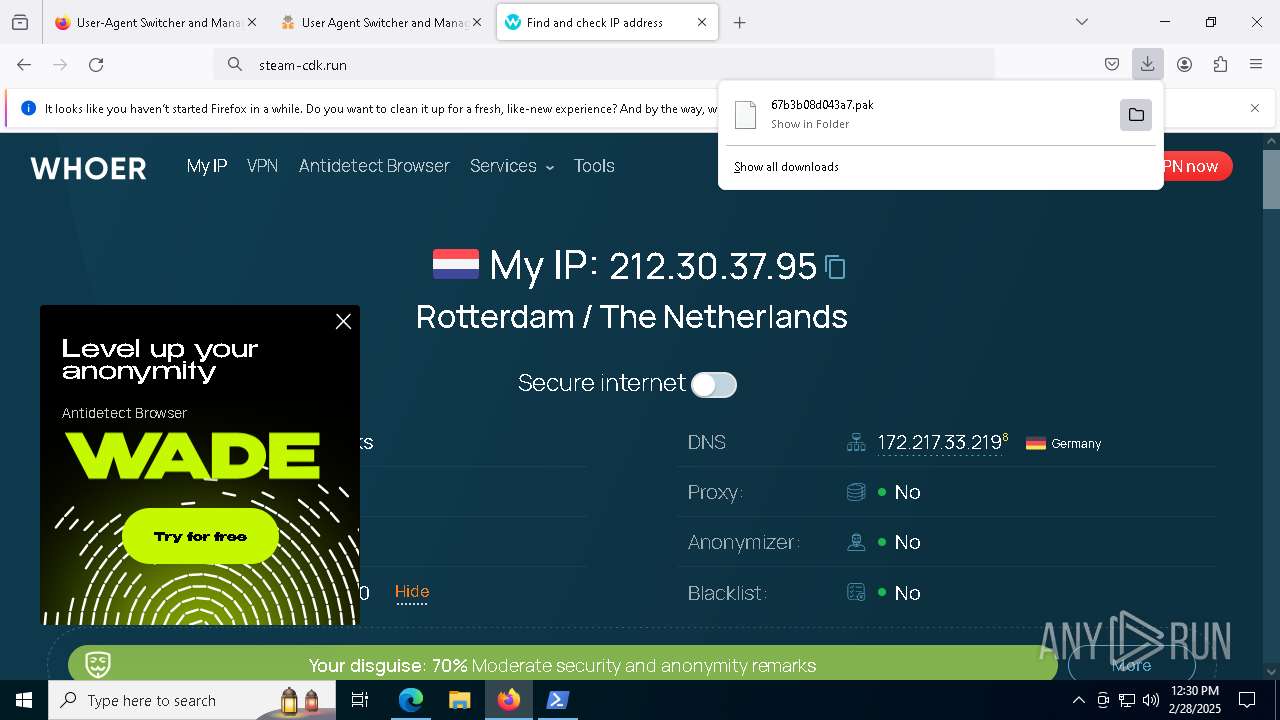Viewport: 1280px width, 720px height.
Task: Click the More button
Action: point(1131,665)
